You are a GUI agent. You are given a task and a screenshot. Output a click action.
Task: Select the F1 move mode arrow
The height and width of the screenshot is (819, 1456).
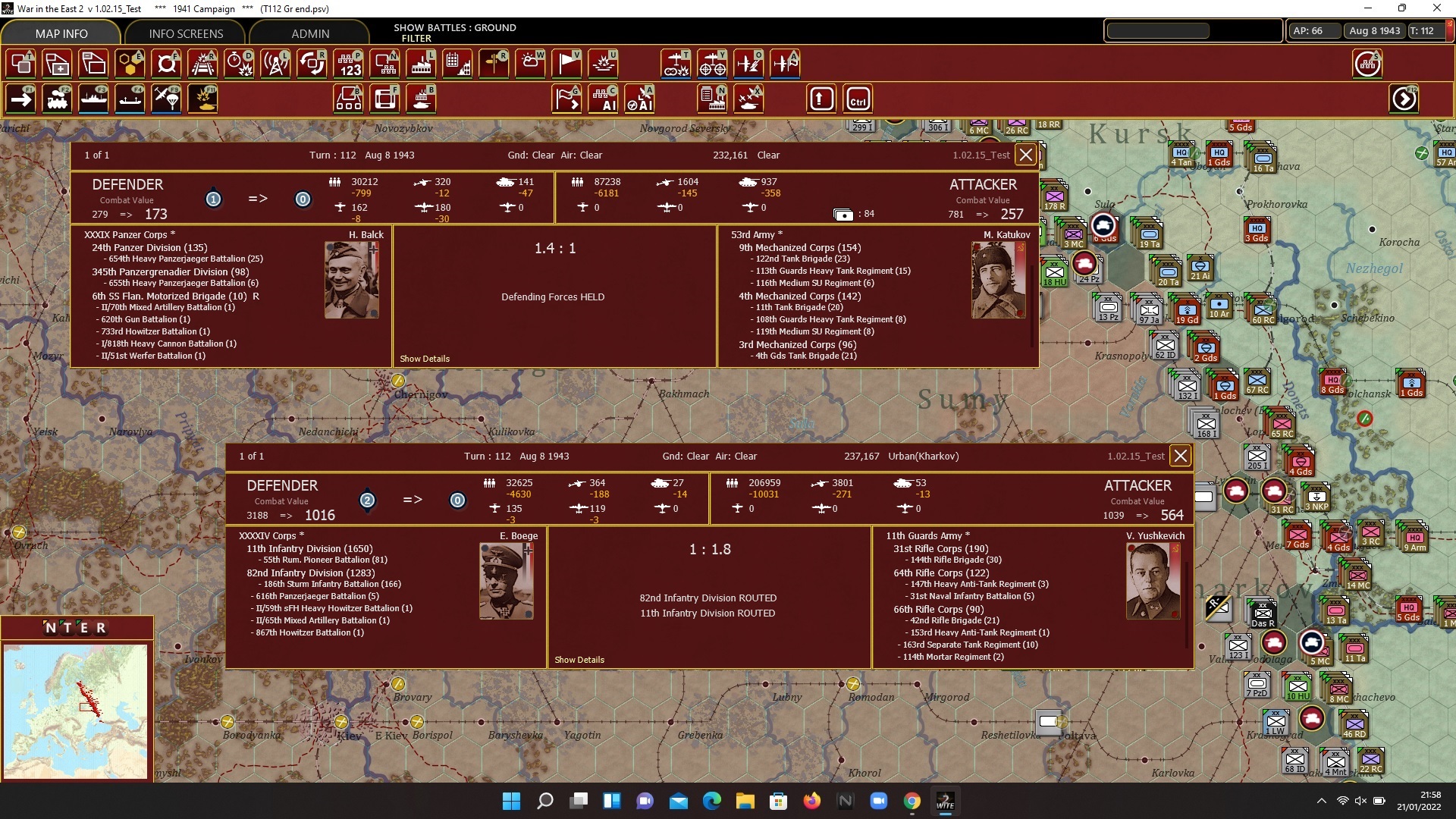click(x=21, y=99)
